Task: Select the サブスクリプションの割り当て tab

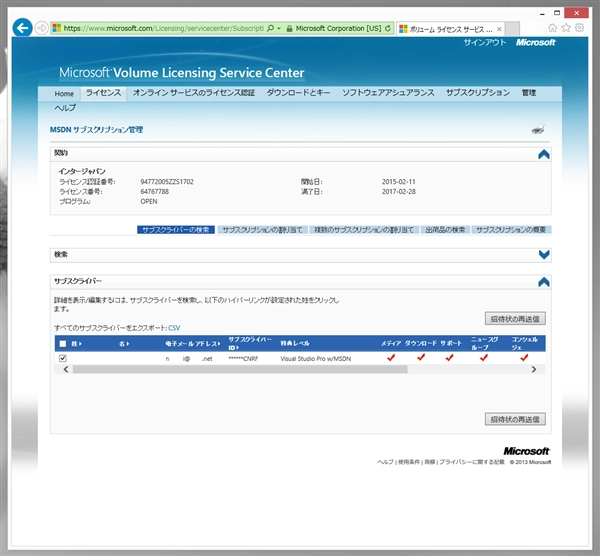Action: coord(262,230)
